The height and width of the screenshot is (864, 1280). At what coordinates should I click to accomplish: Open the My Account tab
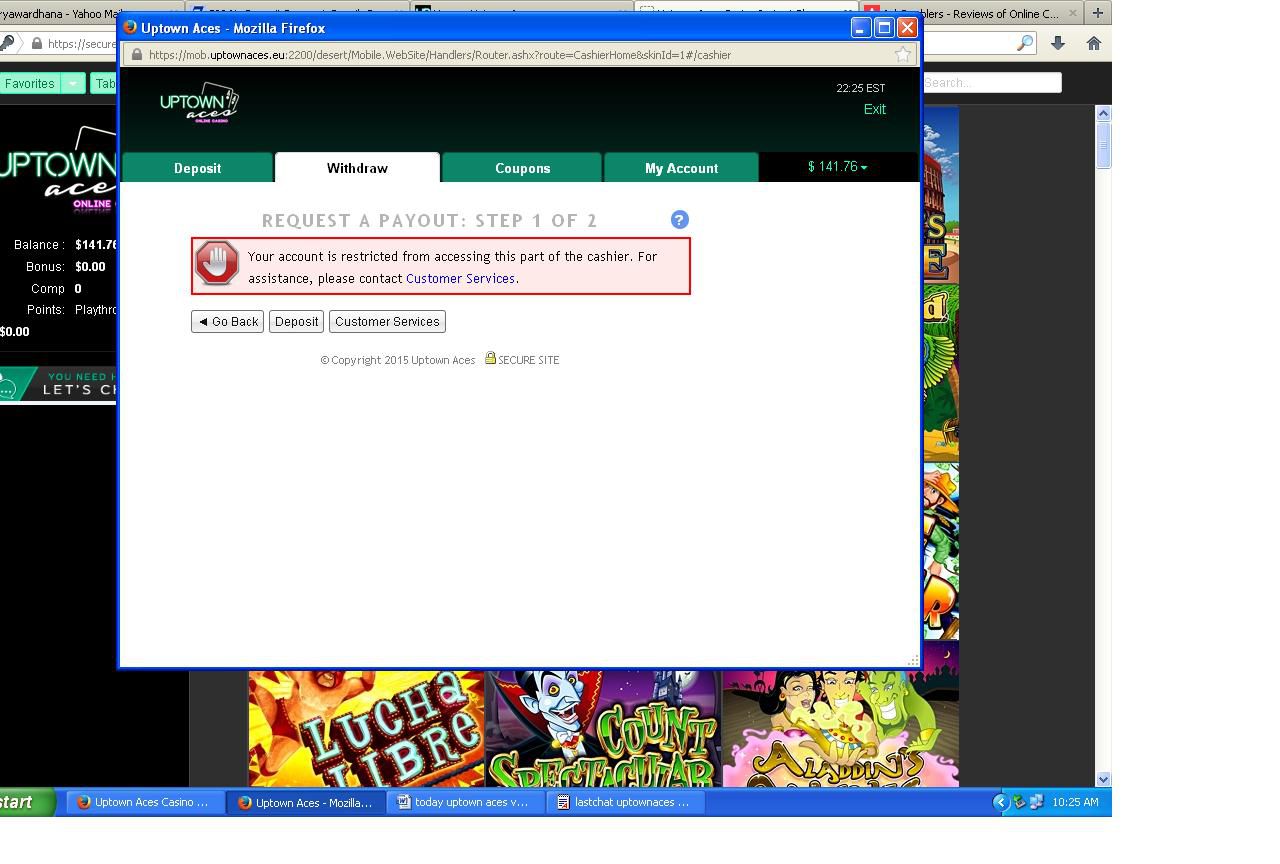681,168
